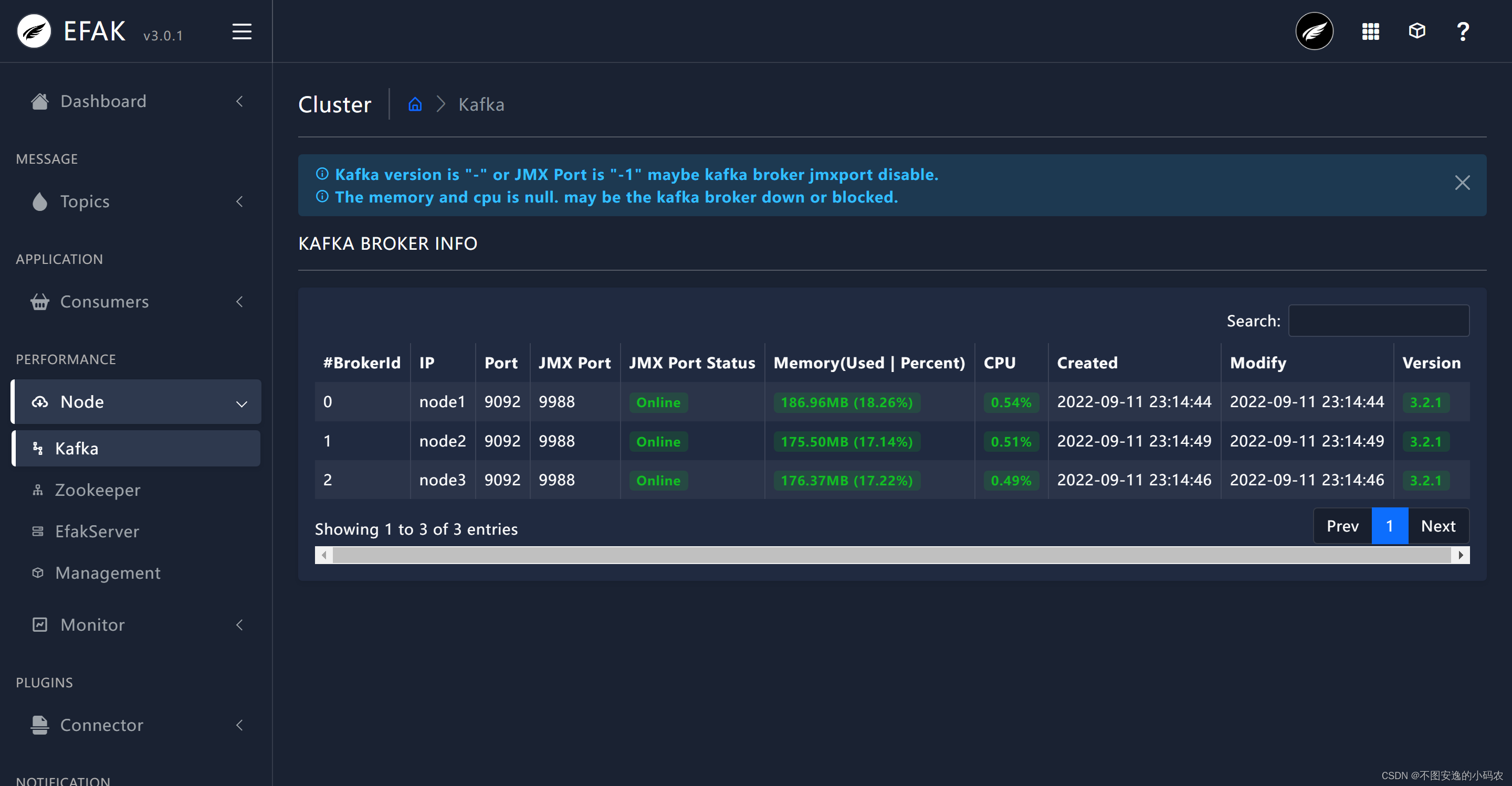
Task: Dismiss the blue info alert banner
Action: click(x=1462, y=183)
